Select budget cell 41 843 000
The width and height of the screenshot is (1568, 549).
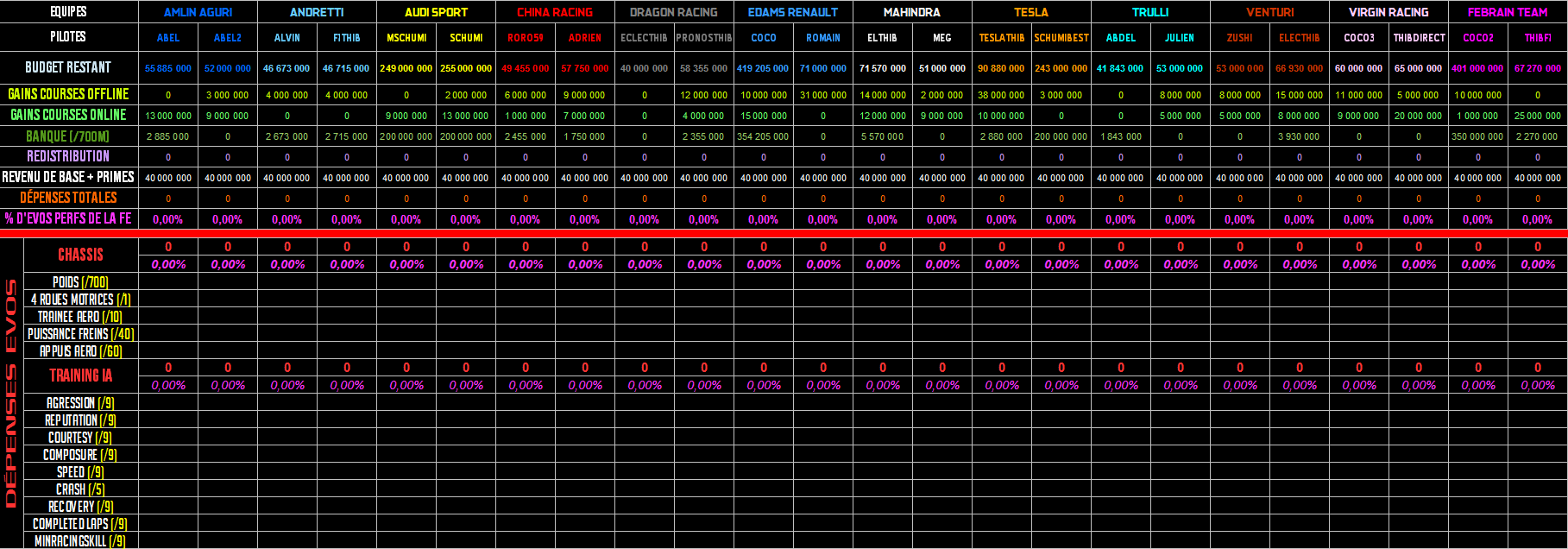1121,68
